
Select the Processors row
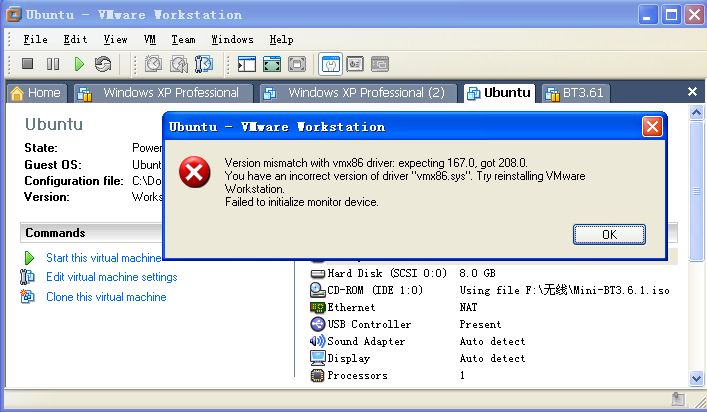[x=493, y=375]
